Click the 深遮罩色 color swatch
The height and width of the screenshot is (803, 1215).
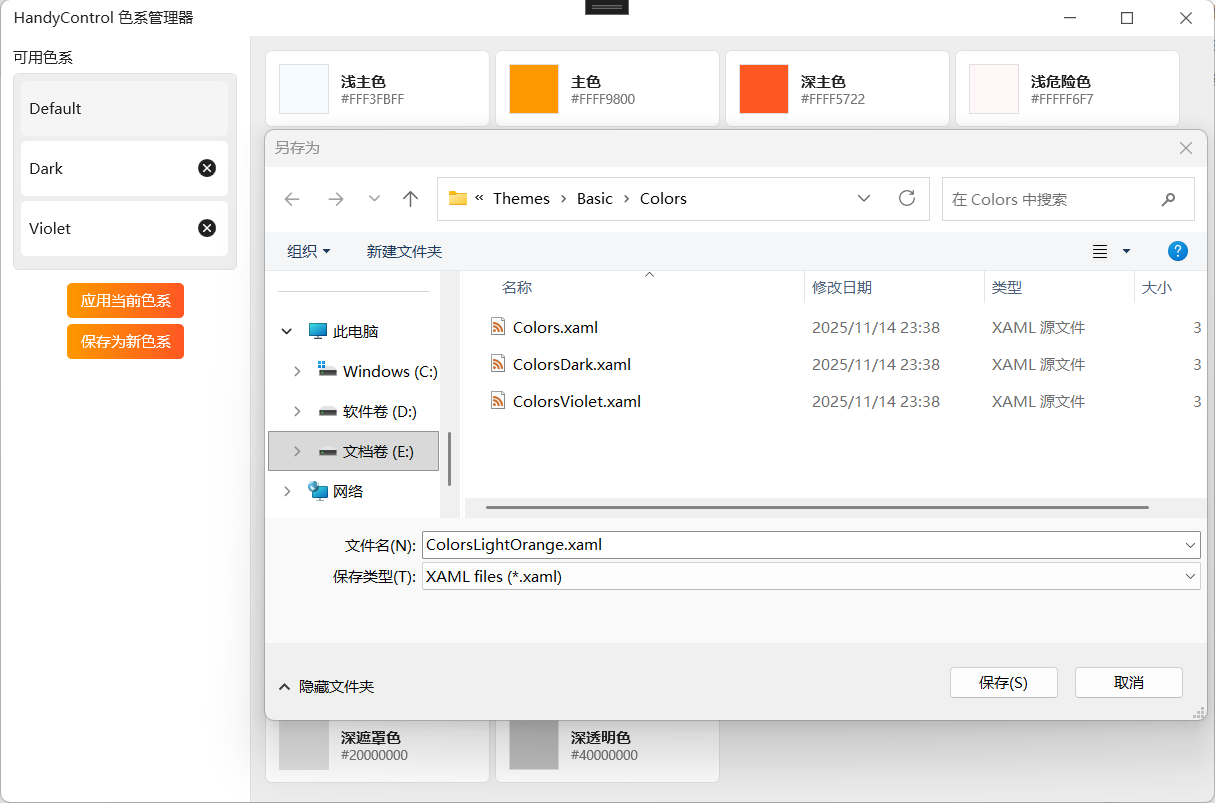point(304,746)
